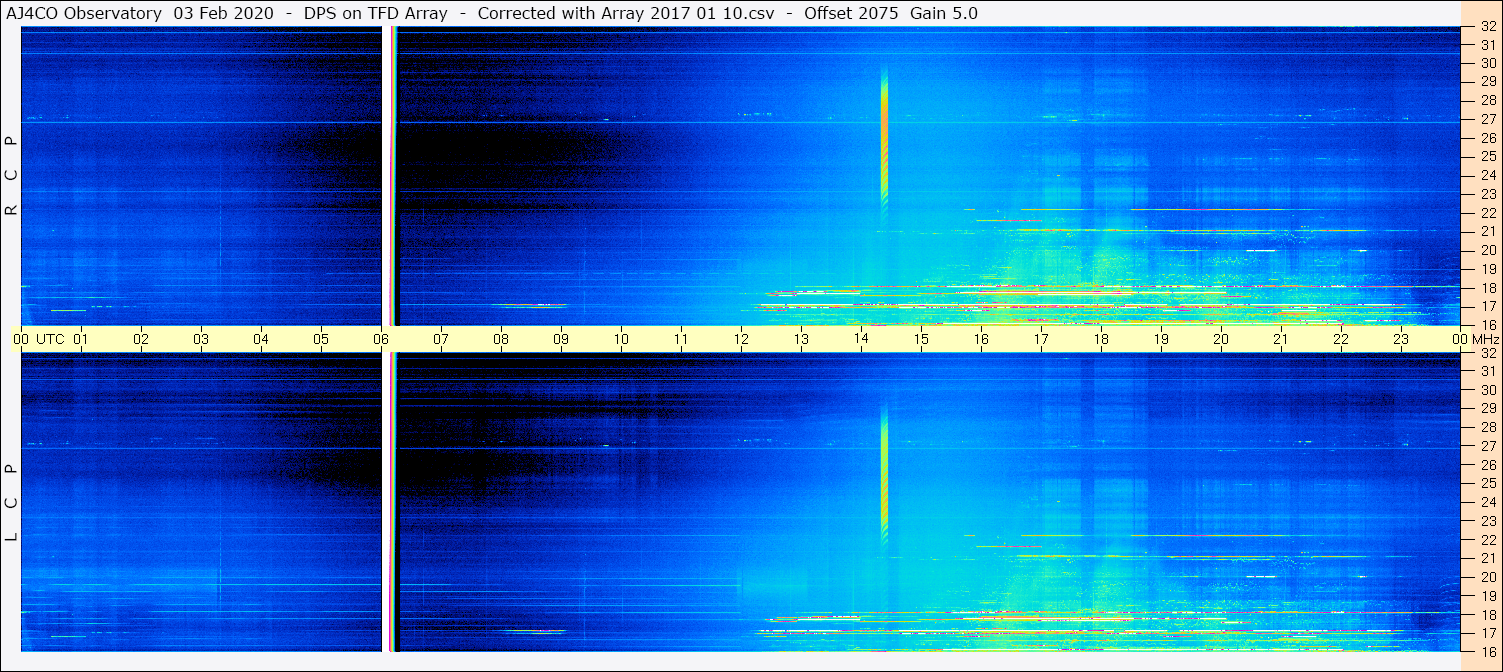Click the Offset 2075 value

[850, 13]
